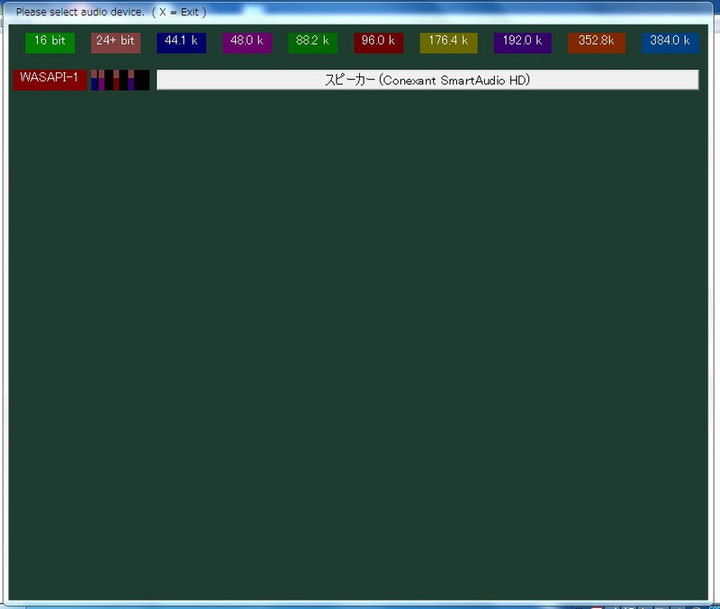Image resolution: width=720 pixels, height=609 pixels.
Task: Select the dark red 96.0 k box
Action: [379, 42]
